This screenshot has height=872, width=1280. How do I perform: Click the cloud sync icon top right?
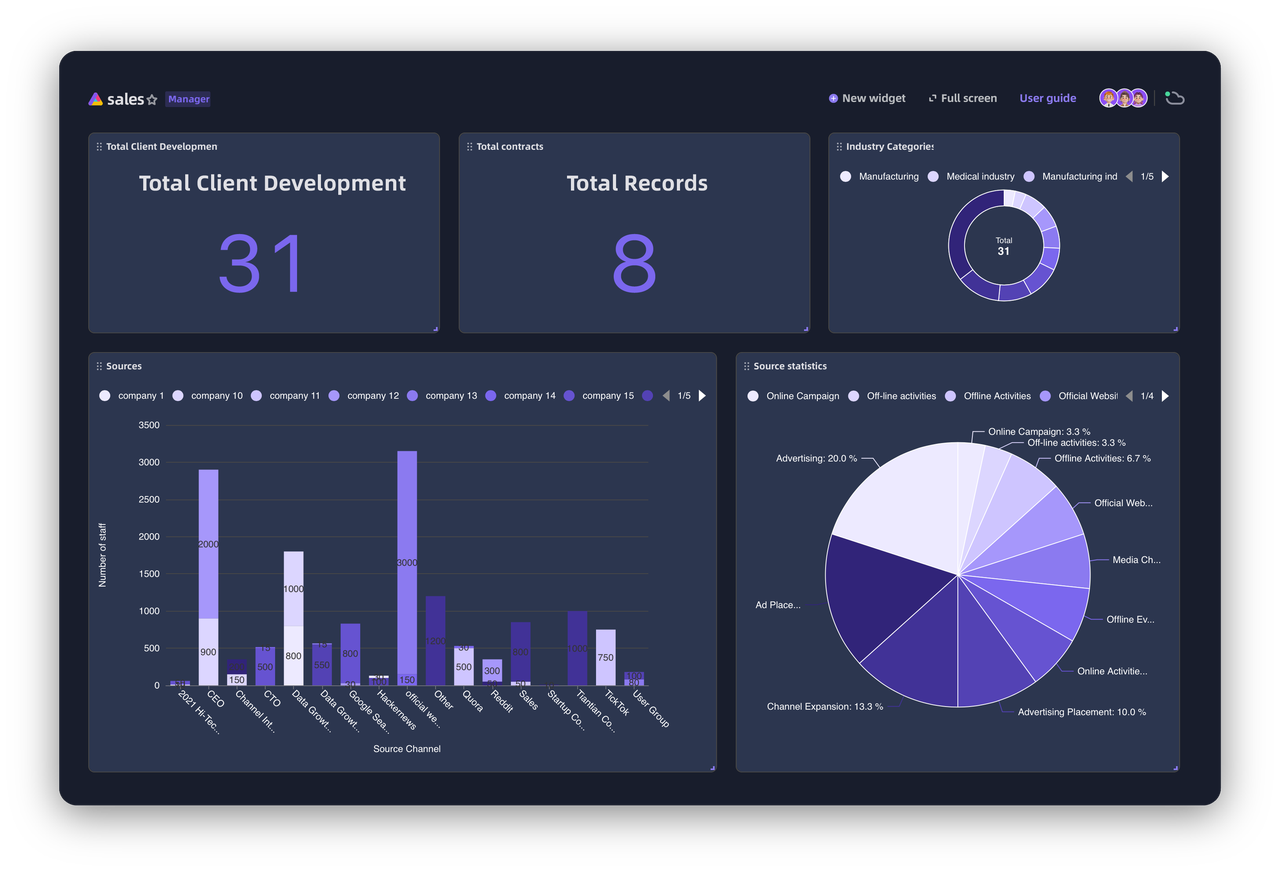pyautogui.click(x=1174, y=97)
